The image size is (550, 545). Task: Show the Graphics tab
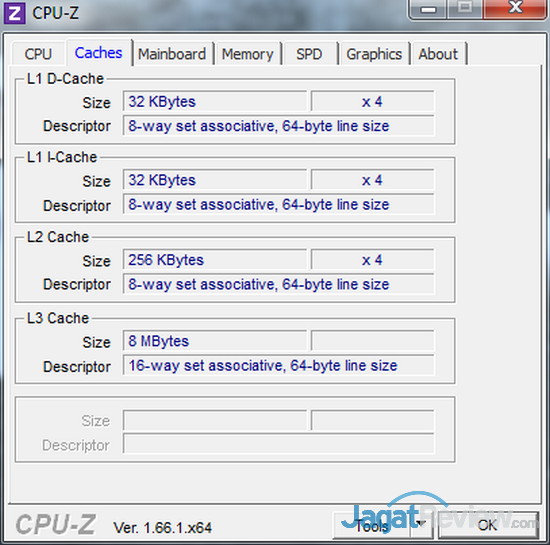coord(374,54)
